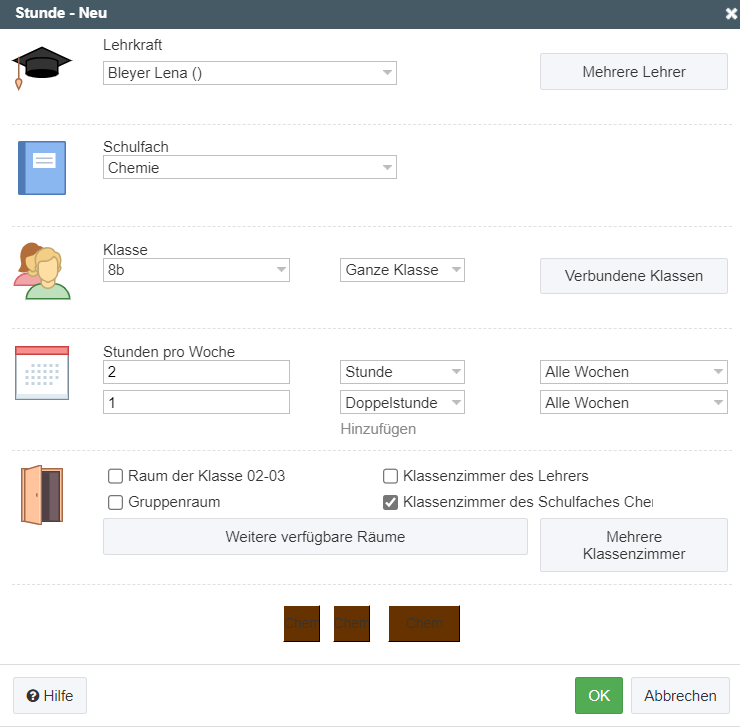Click the hours field containing 2
The height and width of the screenshot is (727, 740).
(196, 372)
